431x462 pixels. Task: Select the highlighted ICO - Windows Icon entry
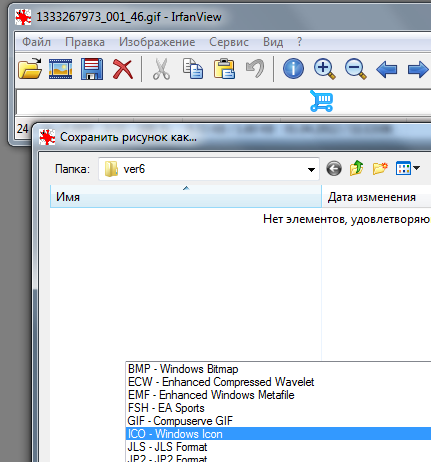click(278, 434)
